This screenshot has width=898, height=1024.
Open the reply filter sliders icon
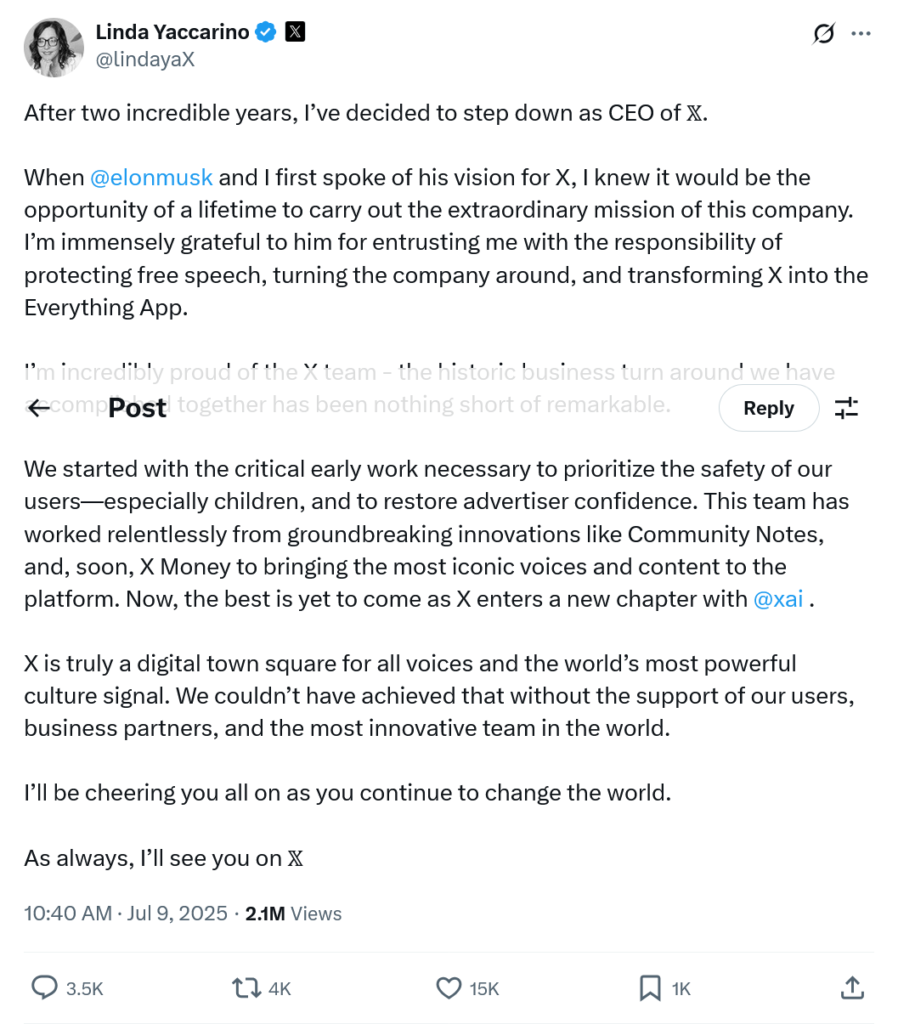point(847,408)
